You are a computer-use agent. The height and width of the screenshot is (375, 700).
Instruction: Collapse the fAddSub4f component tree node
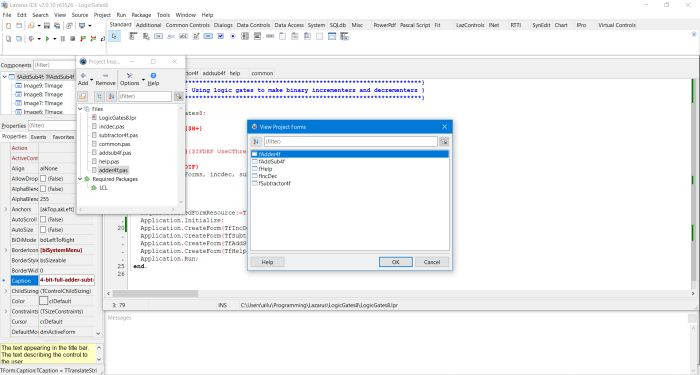(x=4, y=77)
